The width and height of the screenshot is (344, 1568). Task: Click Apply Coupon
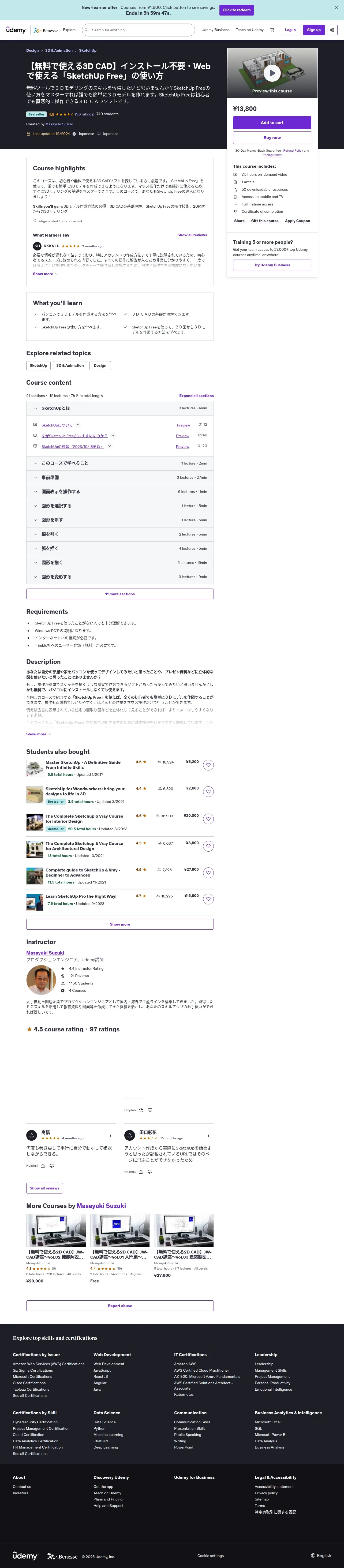point(298,221)
